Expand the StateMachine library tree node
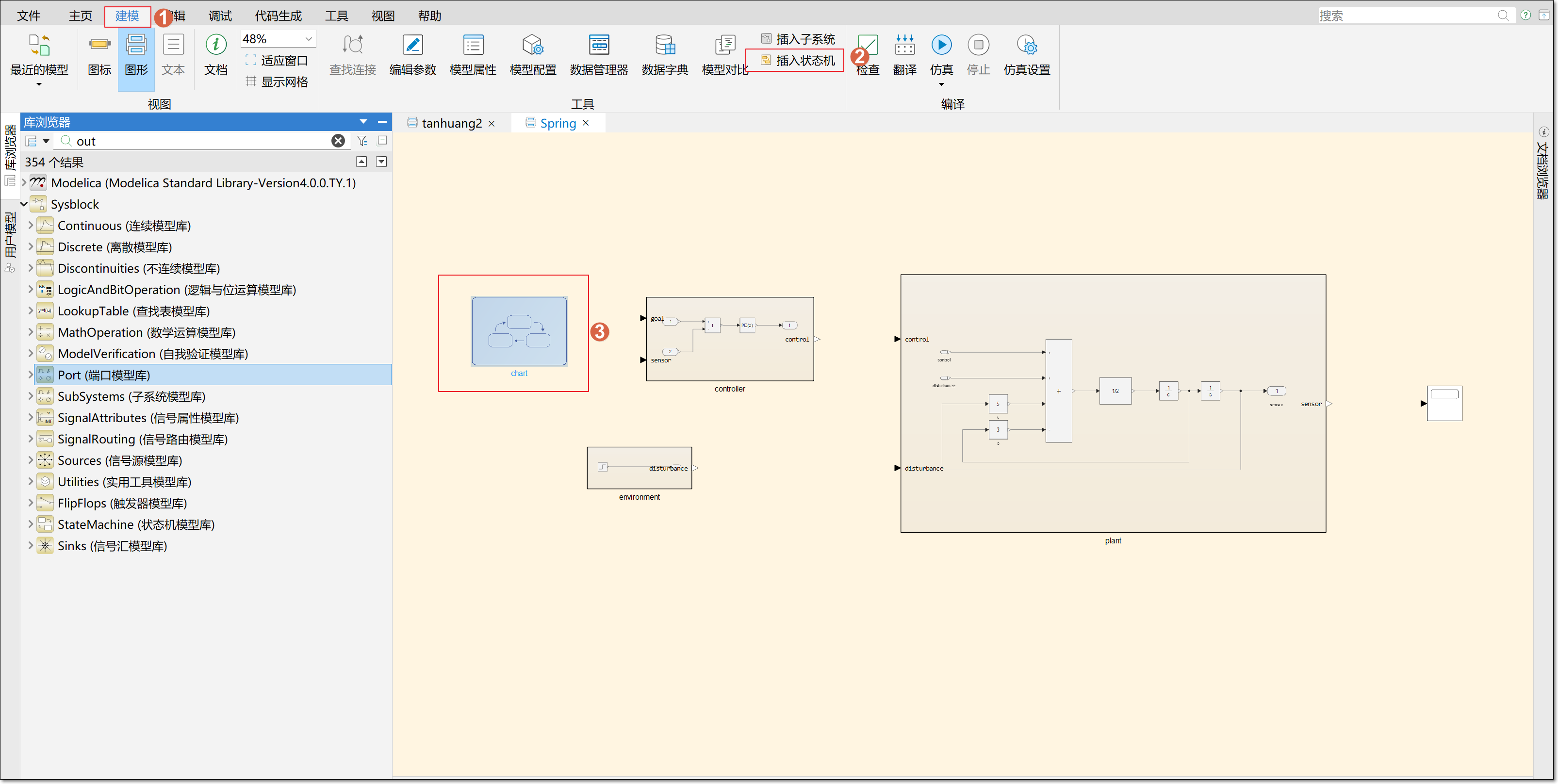 [30, 524]
